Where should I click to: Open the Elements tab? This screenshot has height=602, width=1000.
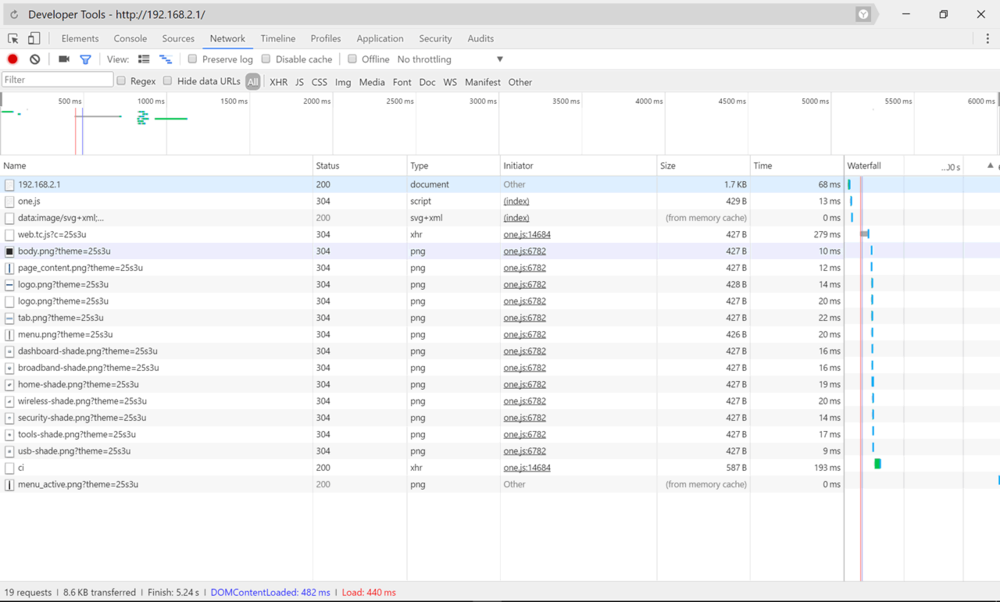click(x=80, y=38)
